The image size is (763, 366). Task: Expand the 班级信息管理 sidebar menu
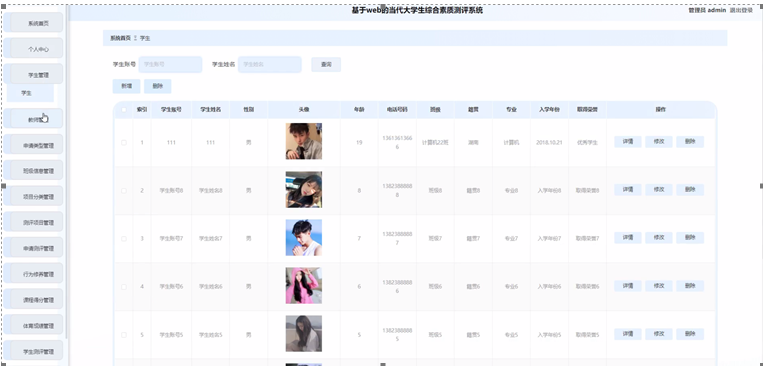34,171
